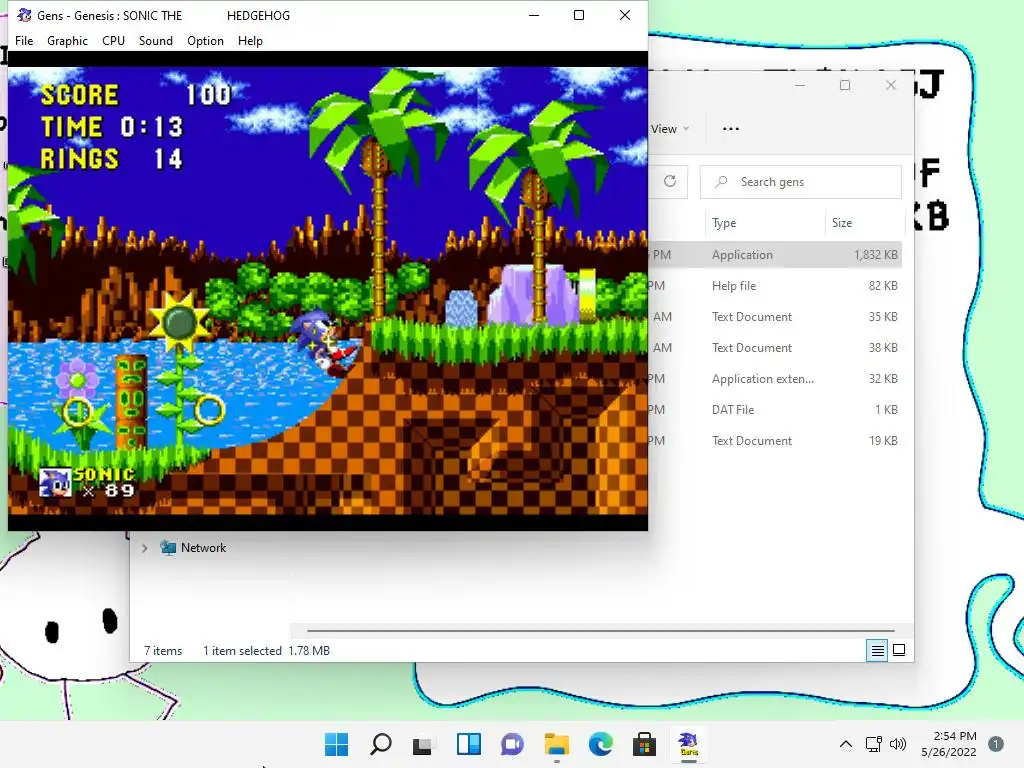Show hidden system tray icons
Image resolution: width=1024 pixels, height=768 pixels.
[x=846, y=744]
